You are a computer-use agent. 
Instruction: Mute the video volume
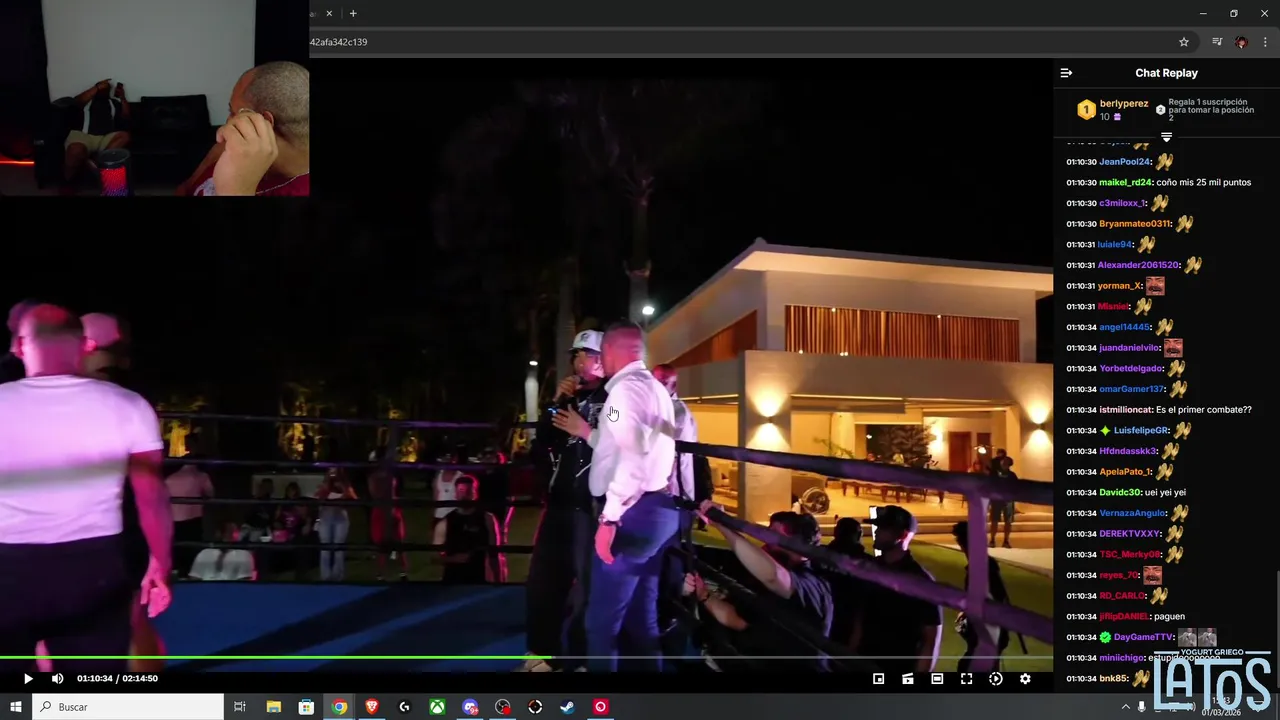(57, 678)
